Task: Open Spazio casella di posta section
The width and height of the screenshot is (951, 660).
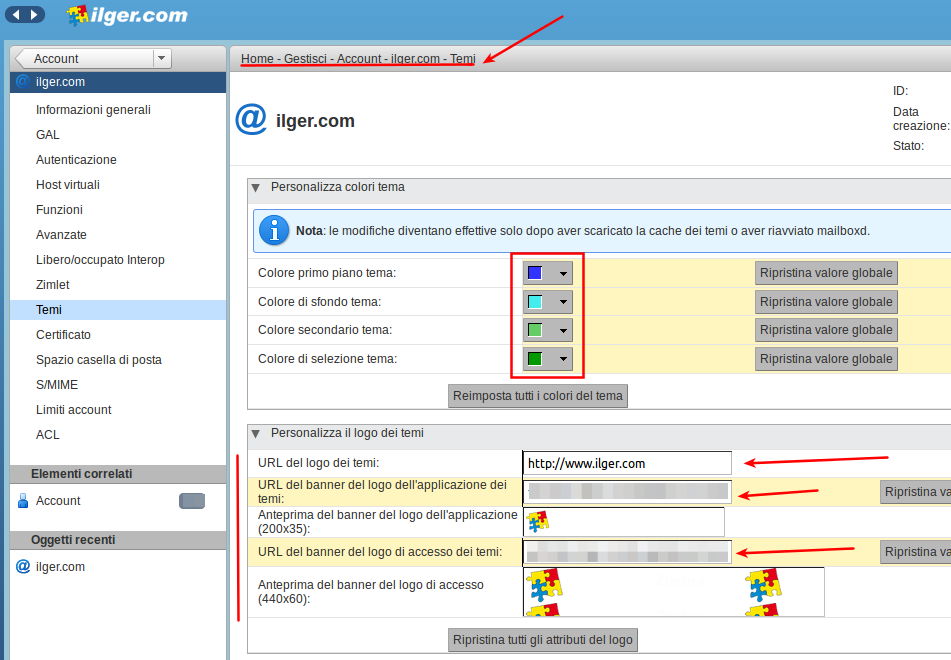Action: (x=98, y=360)
